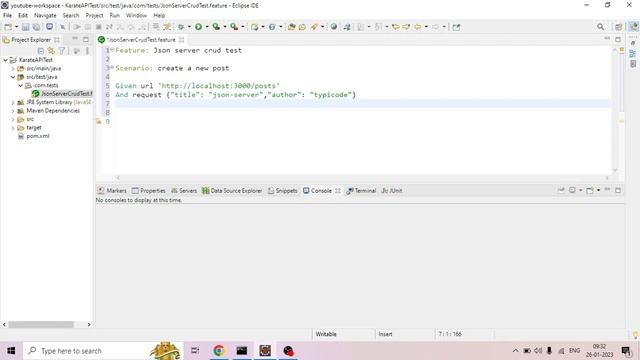Open the Project Explorer filter icon
This screenshot has width=640, height=360.
tap(62, 51)
